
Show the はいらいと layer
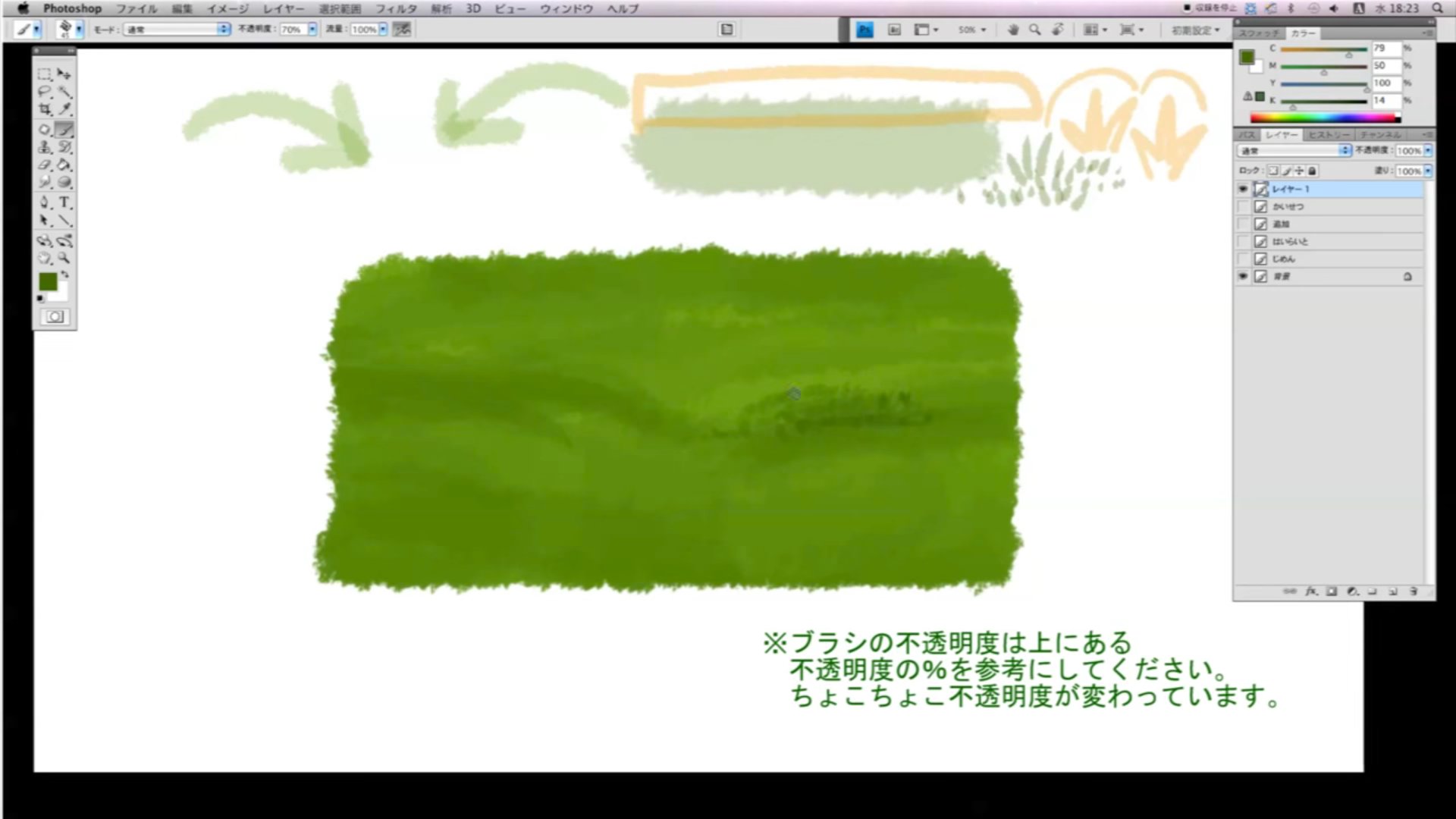1242,241
